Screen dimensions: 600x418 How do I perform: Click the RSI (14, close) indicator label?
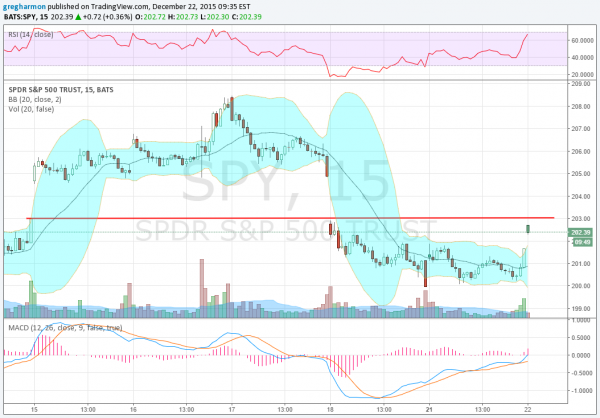click(x=31, y=34)
